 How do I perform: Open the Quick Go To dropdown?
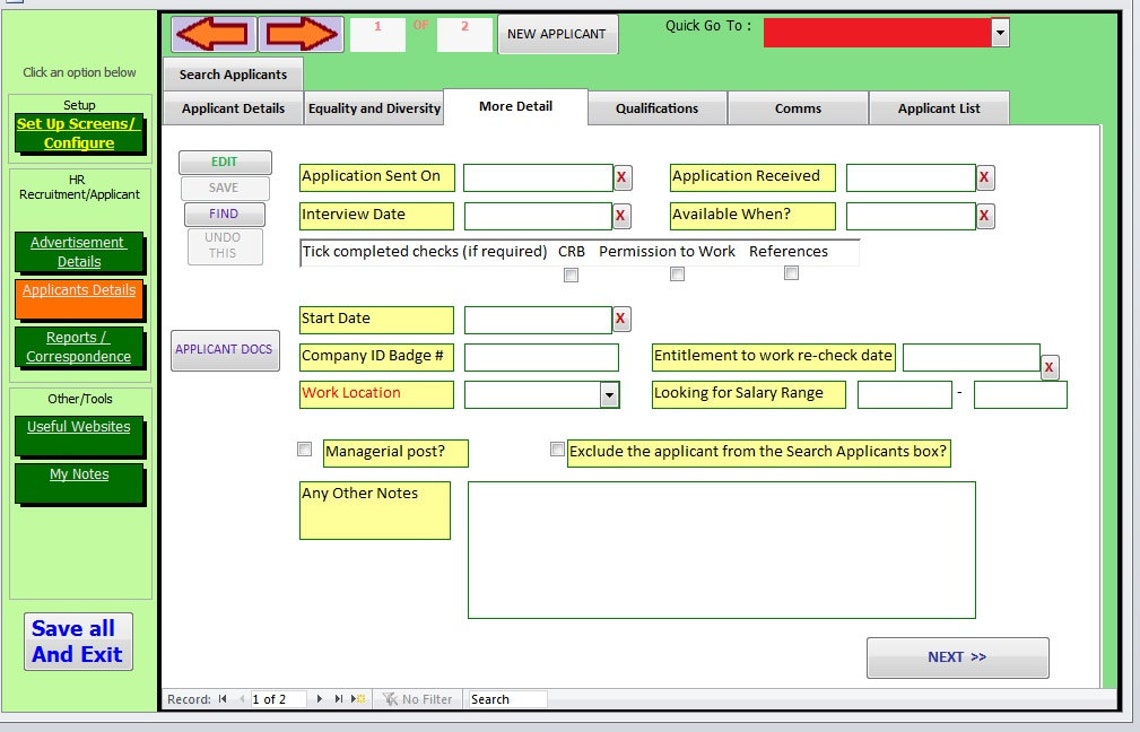pos(999,32)
